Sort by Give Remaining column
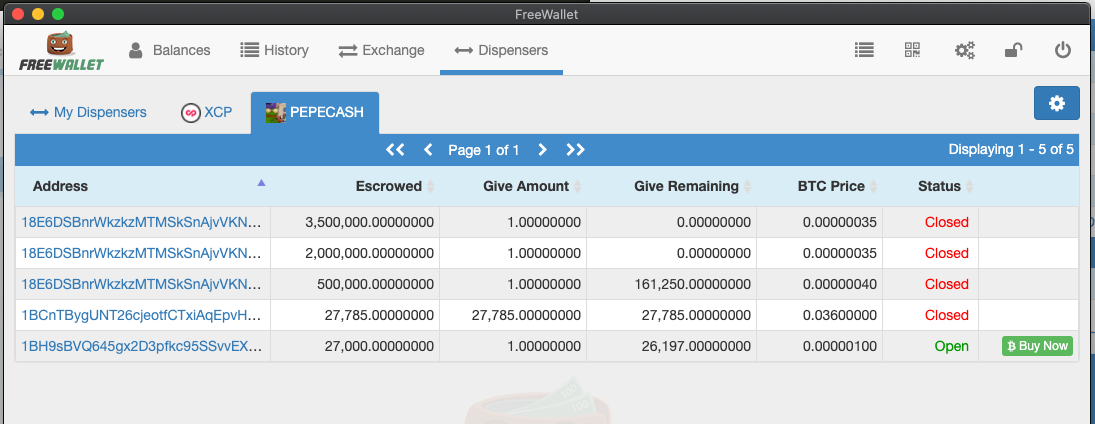The image size is (1095, 424). [672, 186]
